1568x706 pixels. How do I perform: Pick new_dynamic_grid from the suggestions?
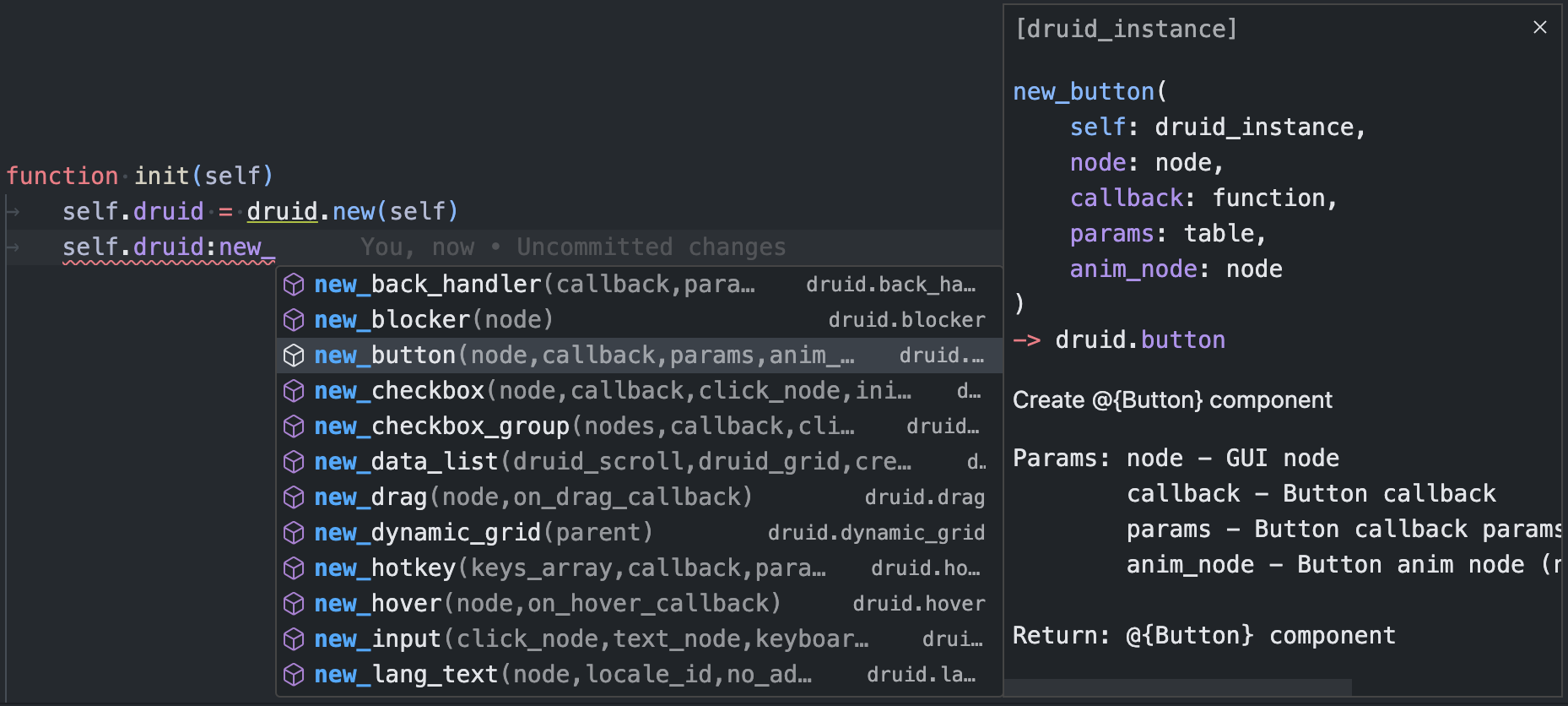[x=483, y=533]
